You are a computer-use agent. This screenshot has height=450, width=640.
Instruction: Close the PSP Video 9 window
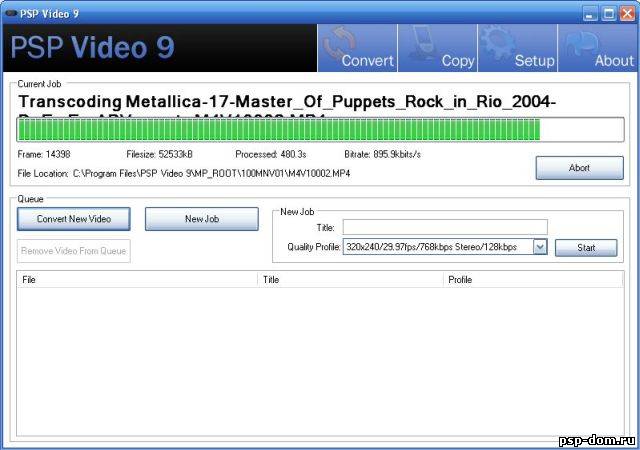coord(626,12)
